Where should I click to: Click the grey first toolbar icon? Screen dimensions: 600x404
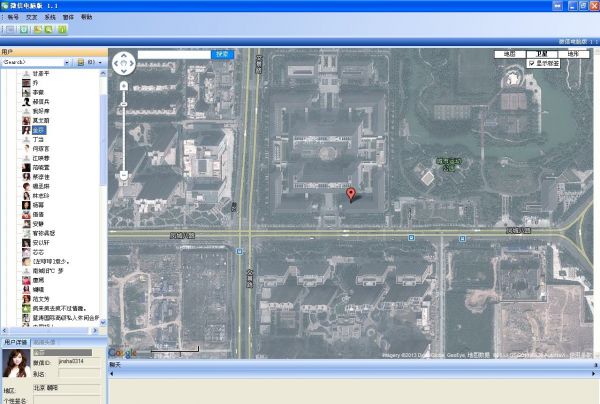click(11, 29)
